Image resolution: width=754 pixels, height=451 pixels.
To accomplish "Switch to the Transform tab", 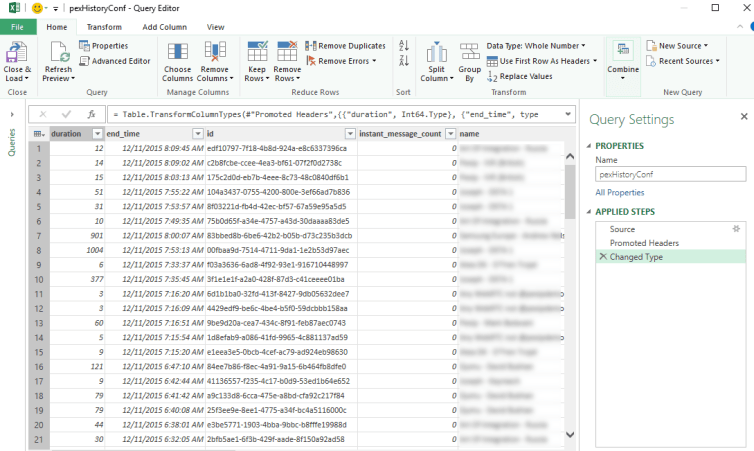I will [x=104, y=27].
